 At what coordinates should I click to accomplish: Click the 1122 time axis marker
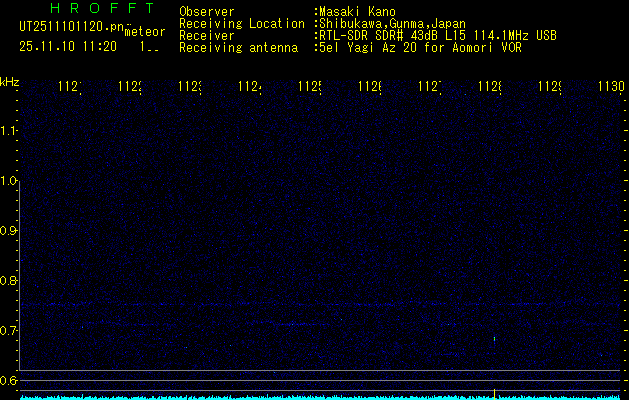[130, 86]
